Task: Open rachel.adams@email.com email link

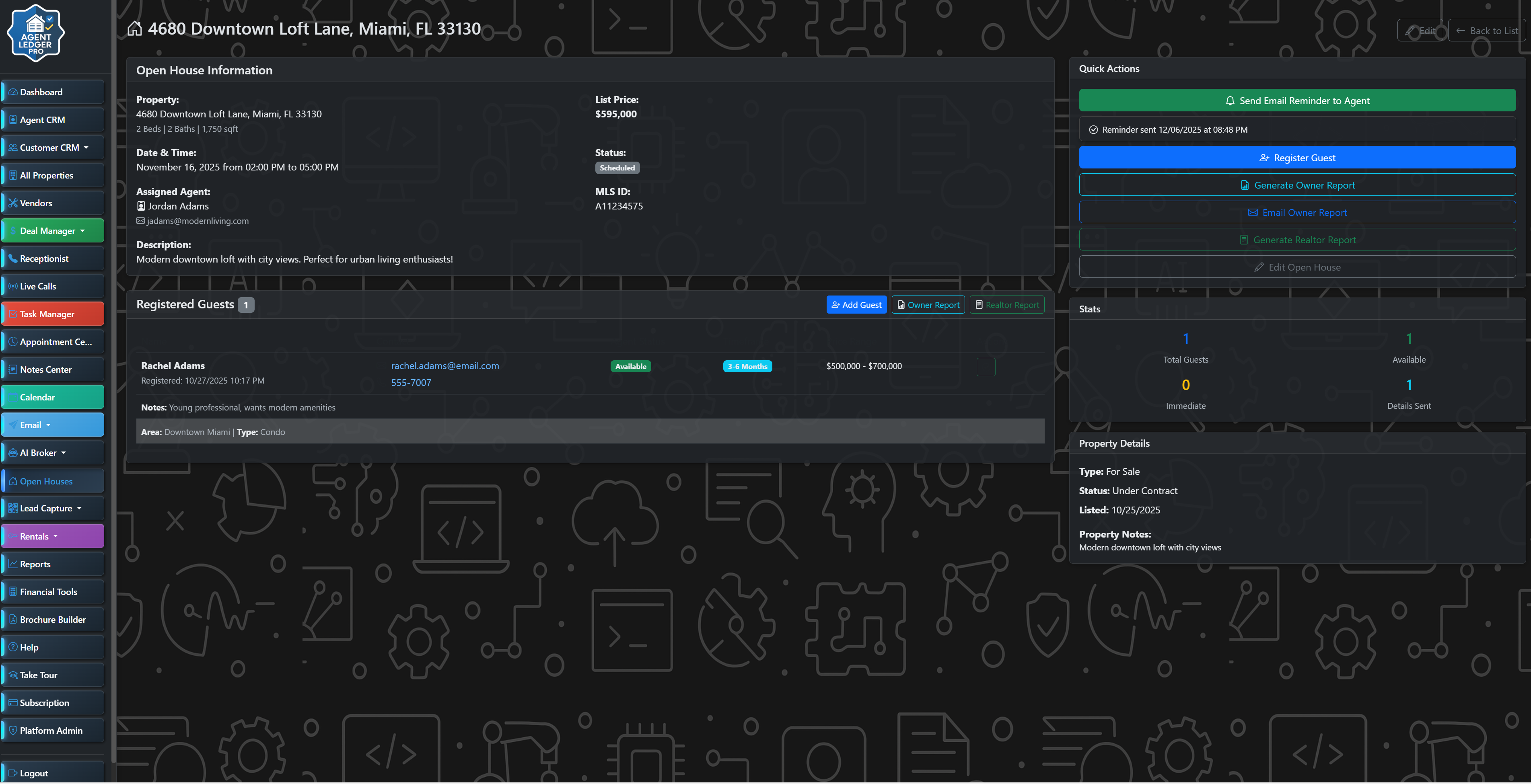Action: click(x=444, y=366)
